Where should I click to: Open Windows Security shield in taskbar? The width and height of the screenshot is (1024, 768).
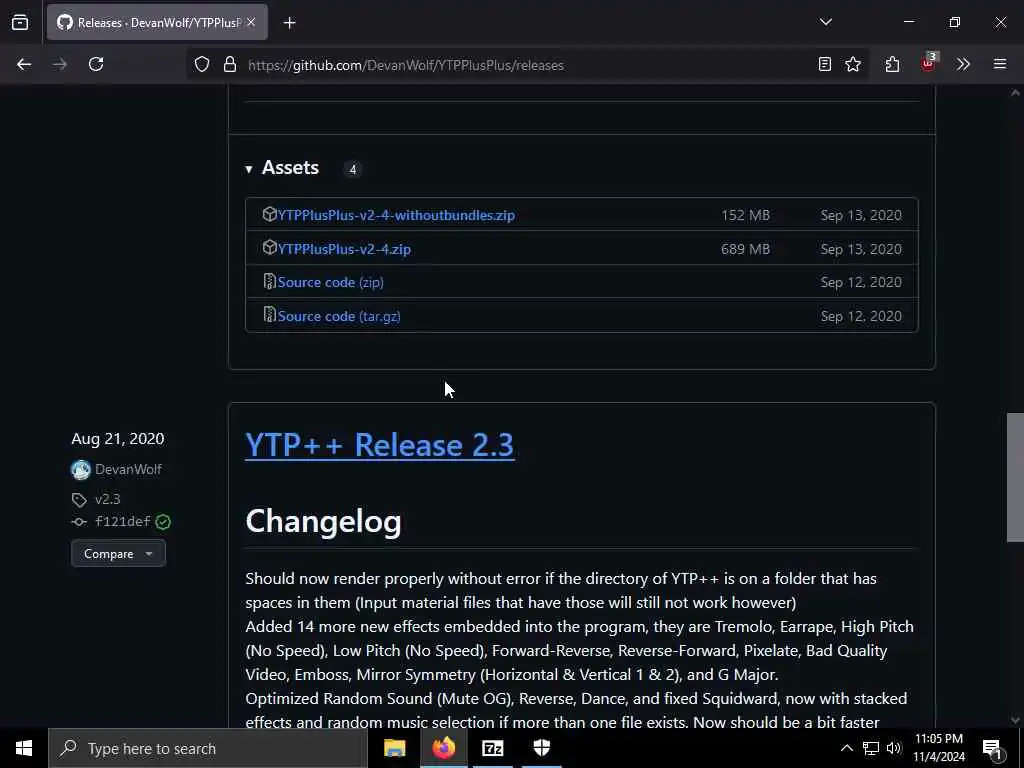pos(541,748)
